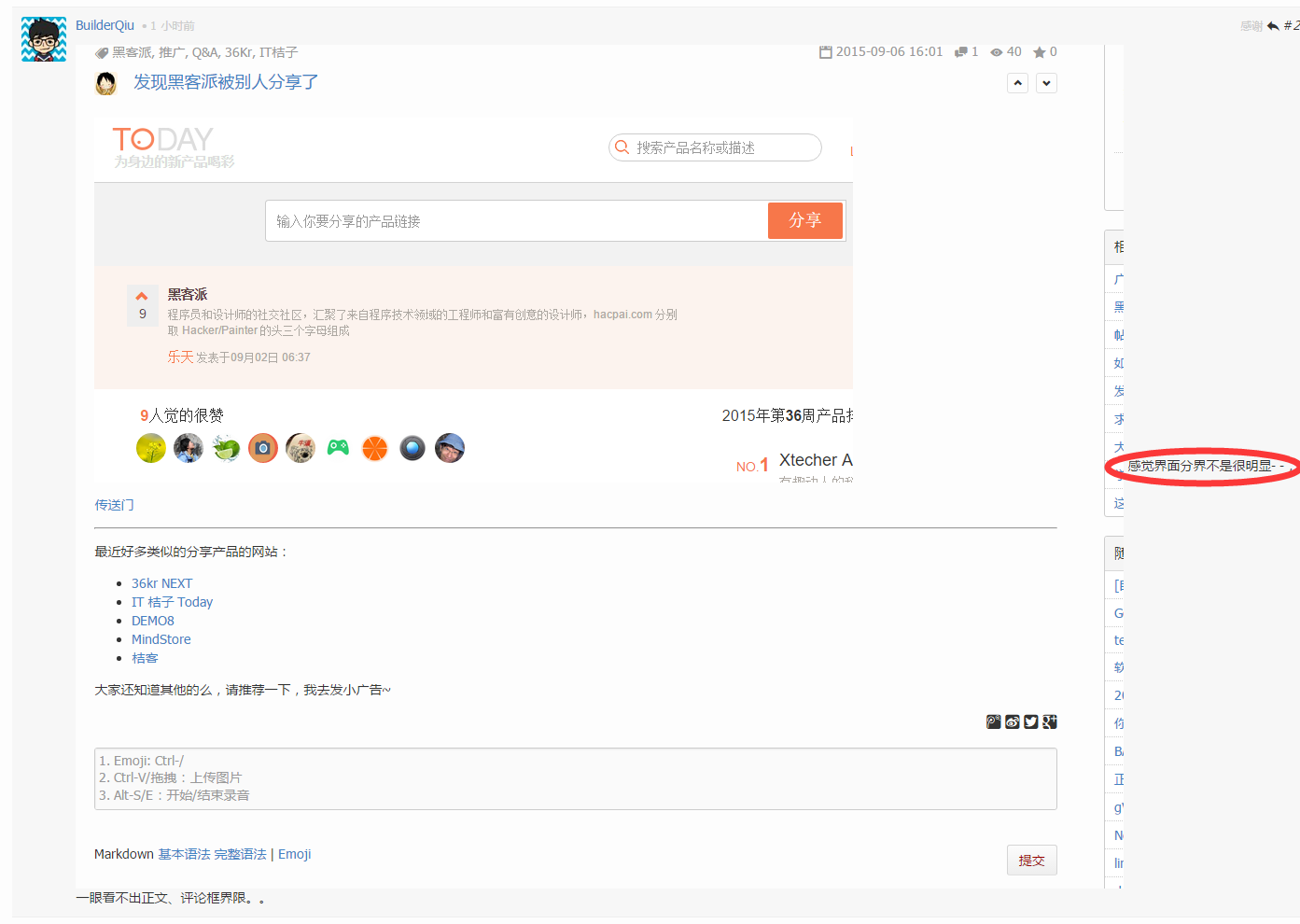Click the calendar date icon

(x=826, y=52)
